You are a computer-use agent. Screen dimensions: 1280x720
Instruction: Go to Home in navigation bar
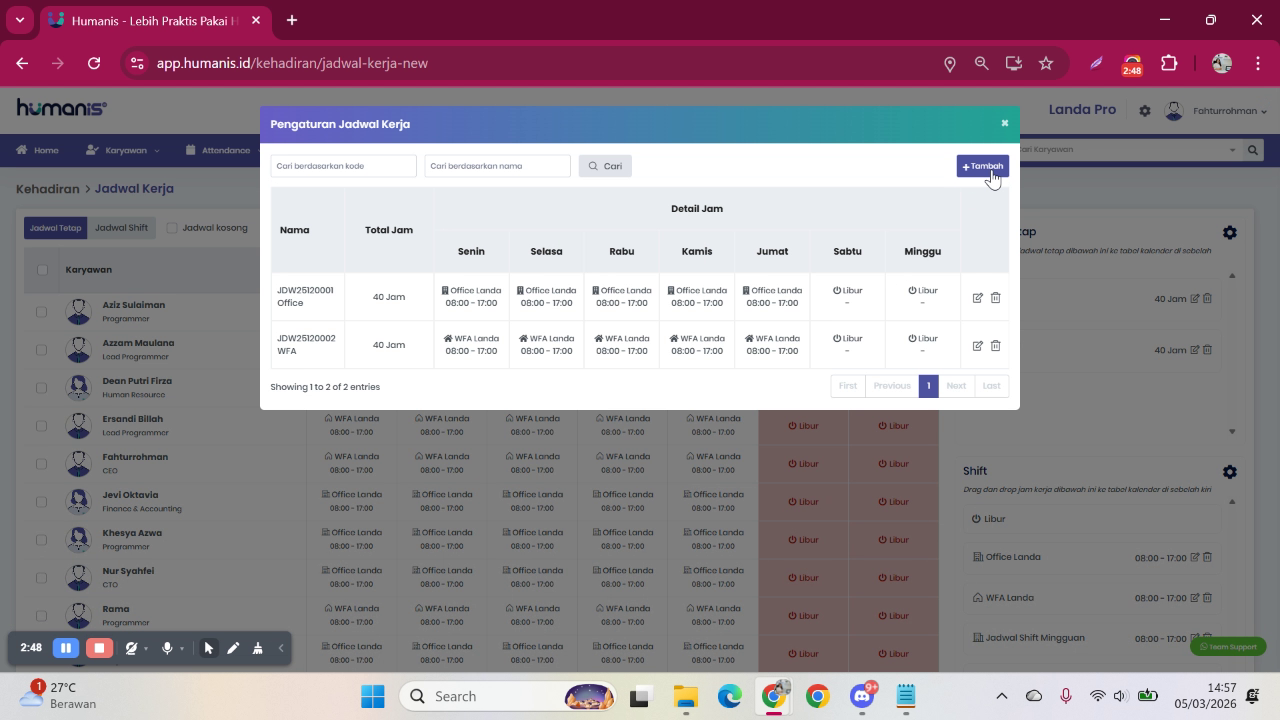[37, 150]
